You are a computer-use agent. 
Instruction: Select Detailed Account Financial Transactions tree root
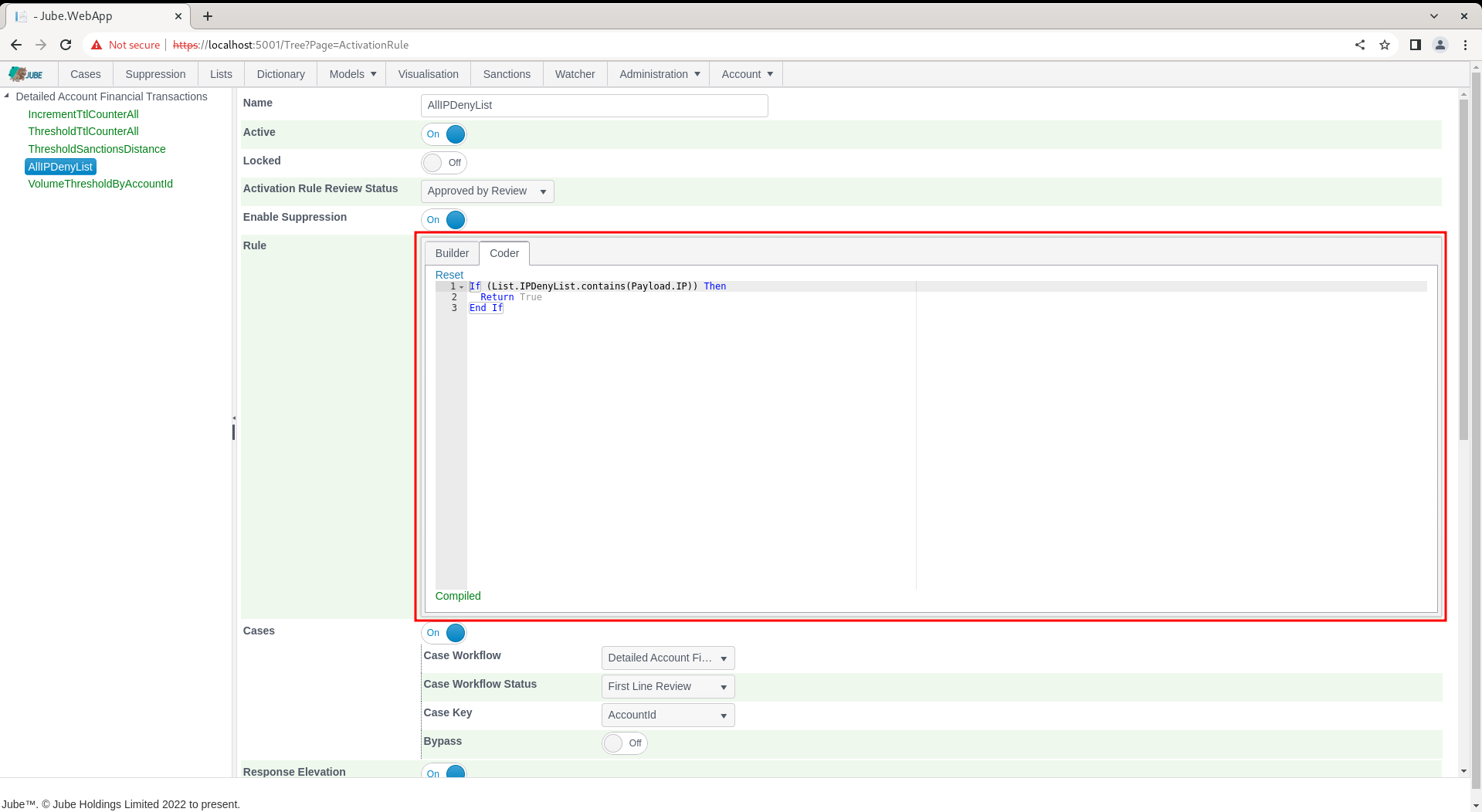click(x=111, y=96)
